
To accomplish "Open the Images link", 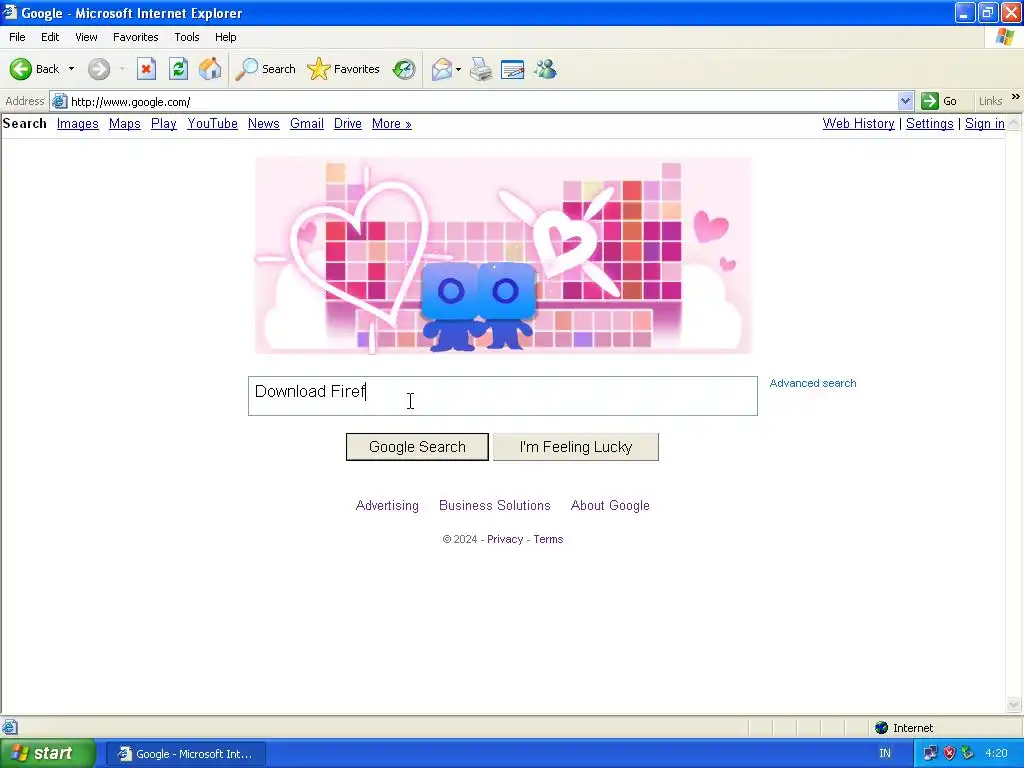I will [x=78, y=123].
